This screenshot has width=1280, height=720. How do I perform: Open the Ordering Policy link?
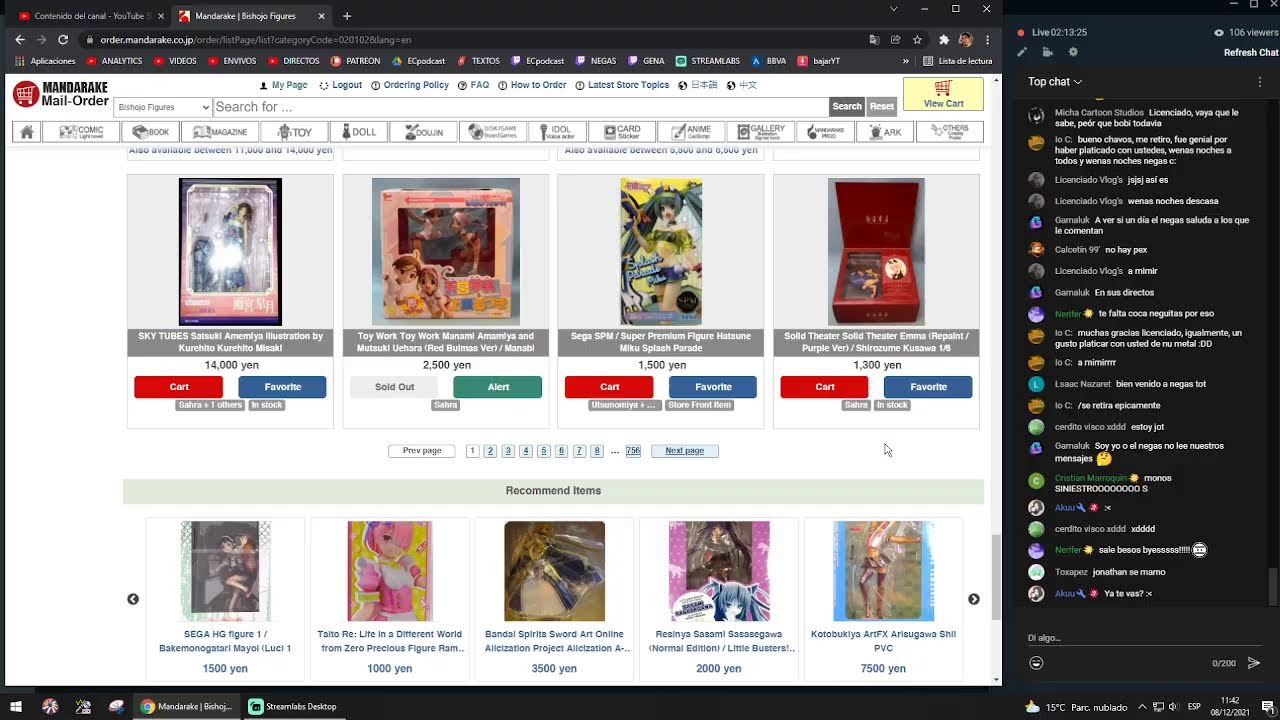pyautogui.click(x=410, y=85)
